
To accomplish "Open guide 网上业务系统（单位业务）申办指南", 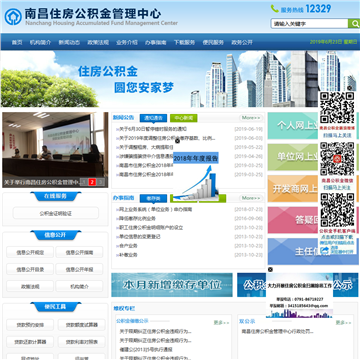I will (x=156, y=210).
